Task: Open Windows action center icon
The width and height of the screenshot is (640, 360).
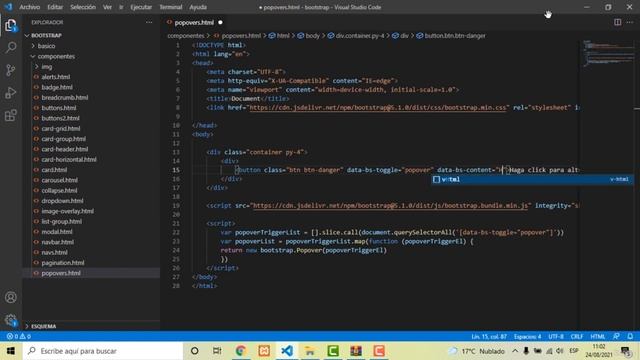Action: 625,351
